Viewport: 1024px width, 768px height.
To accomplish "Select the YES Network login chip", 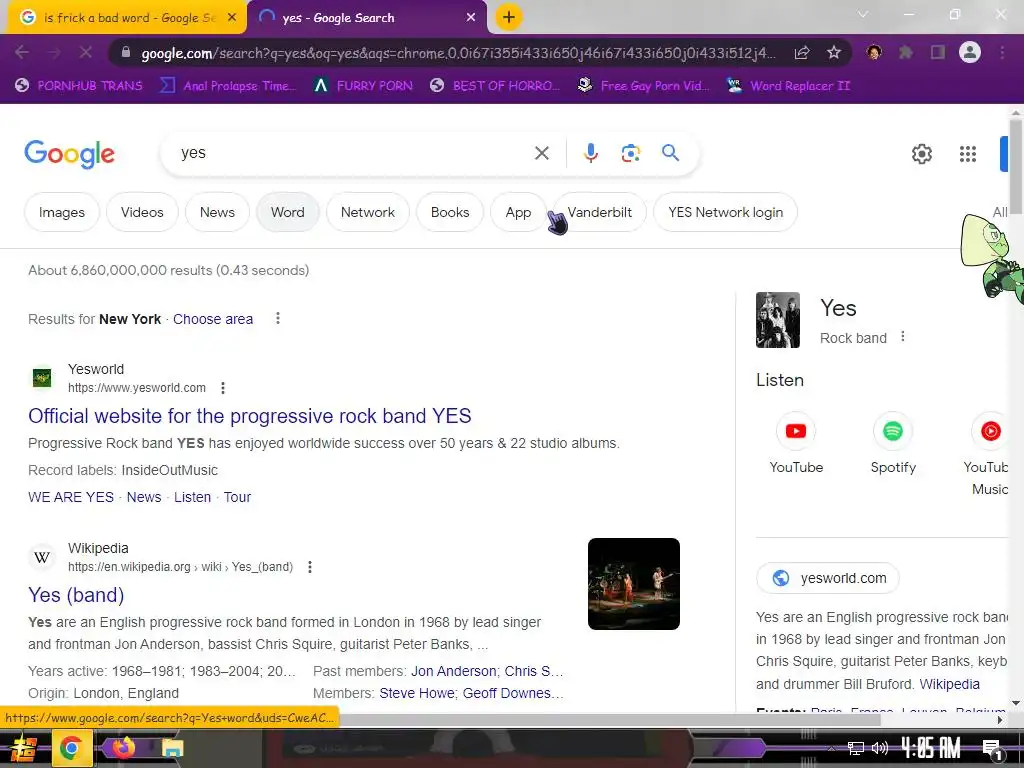I will click(725, 212).
